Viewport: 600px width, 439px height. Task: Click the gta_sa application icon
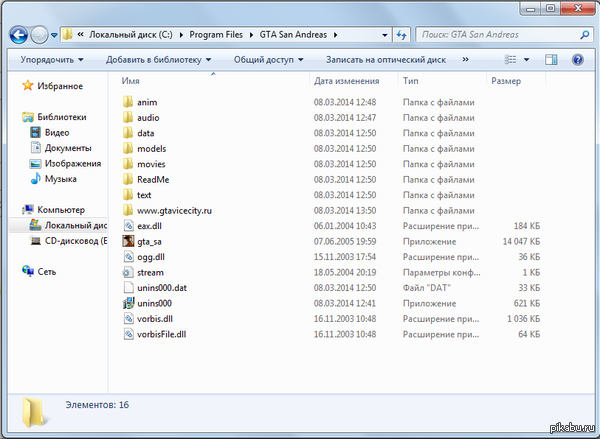point(127,241)
